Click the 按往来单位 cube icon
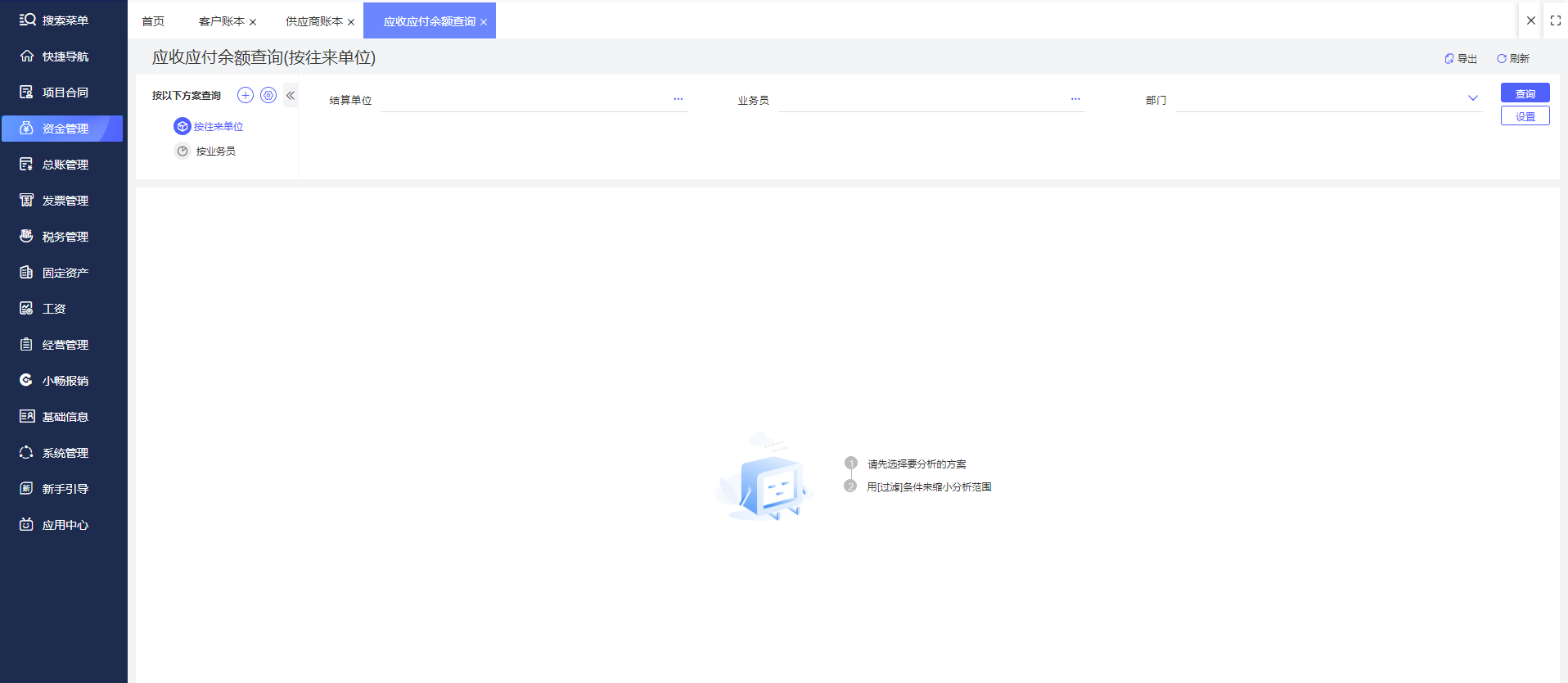This screenshot has height=683, width=1568. coord(182,126)
